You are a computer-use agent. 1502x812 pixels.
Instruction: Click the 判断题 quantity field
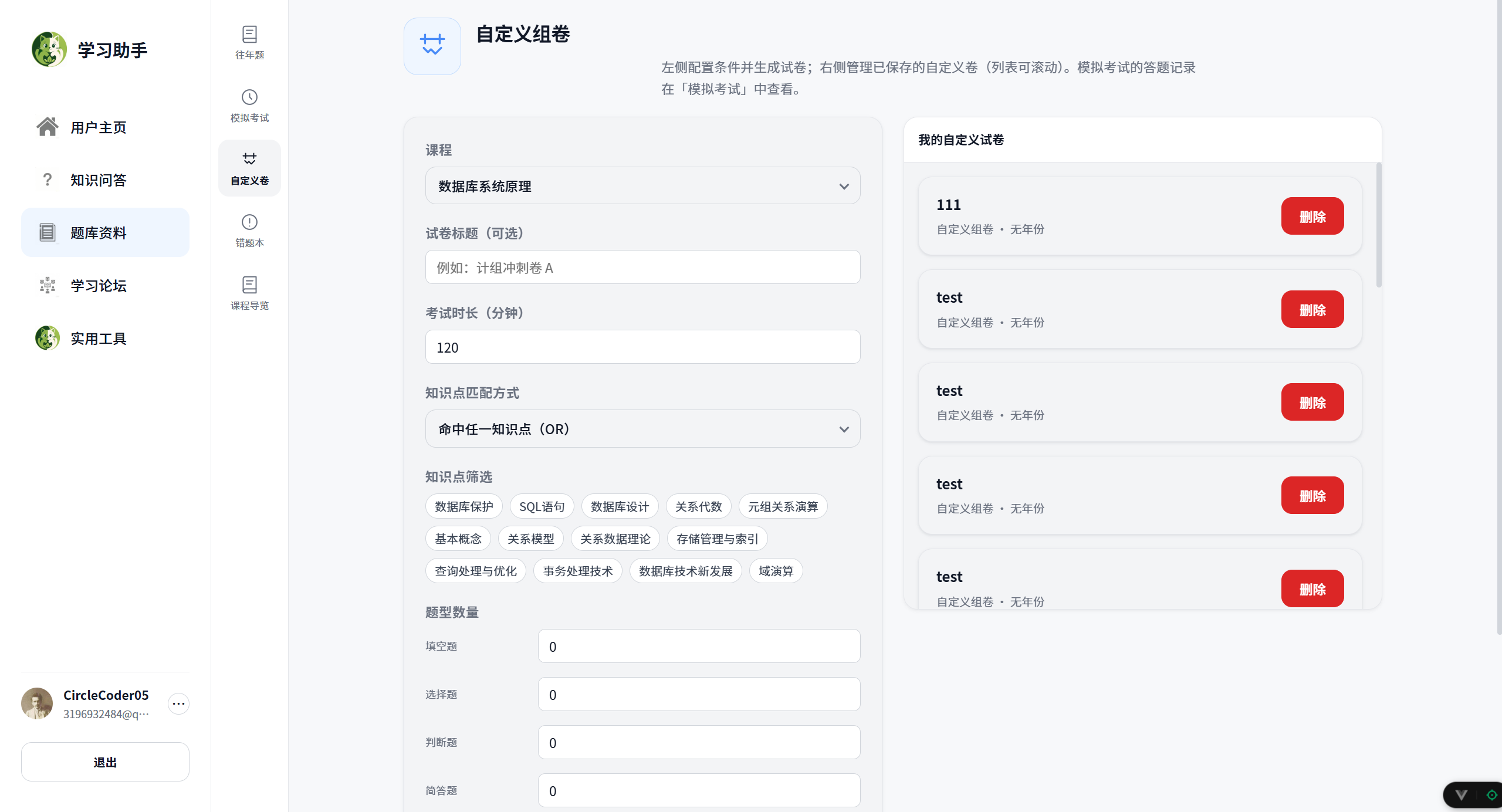(699, 742)
